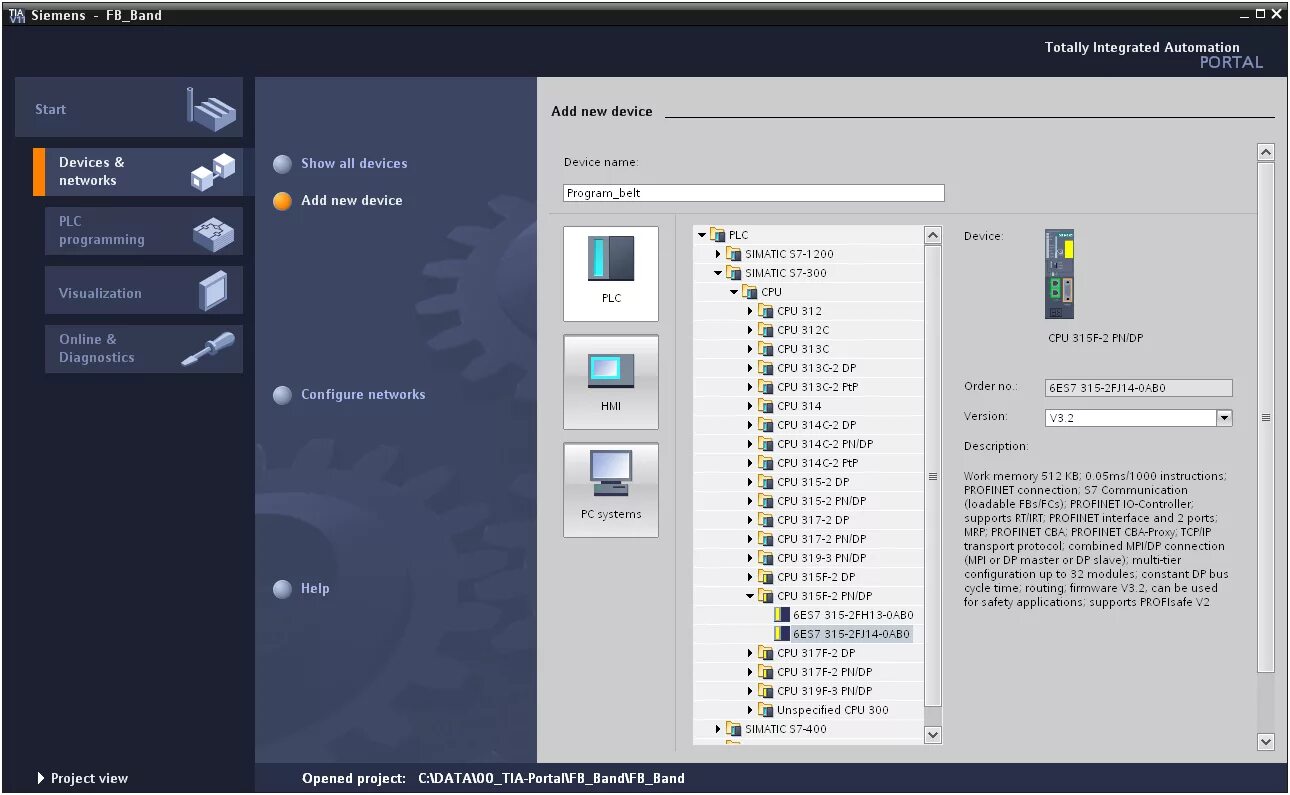
Task: Click the Configure networks link
Action: tap(363, 395)
